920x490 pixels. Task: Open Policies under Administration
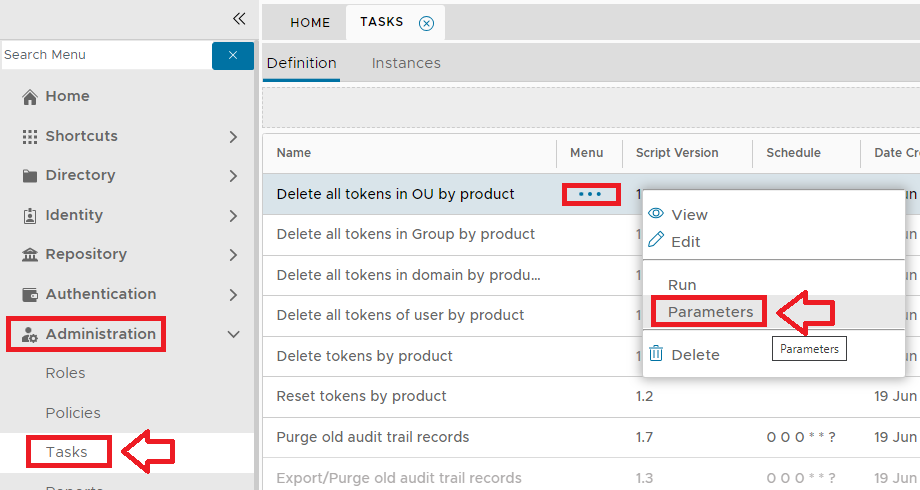[x=72, y=413]
